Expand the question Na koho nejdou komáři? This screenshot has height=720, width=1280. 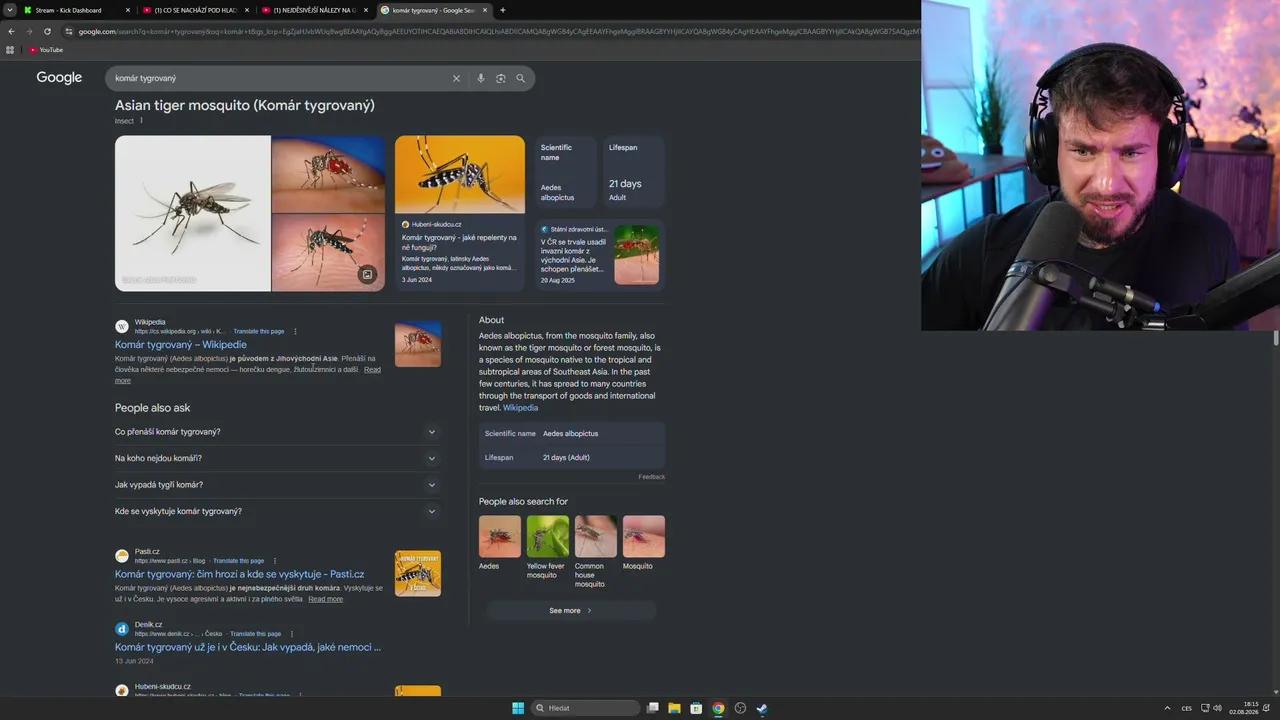278,458
